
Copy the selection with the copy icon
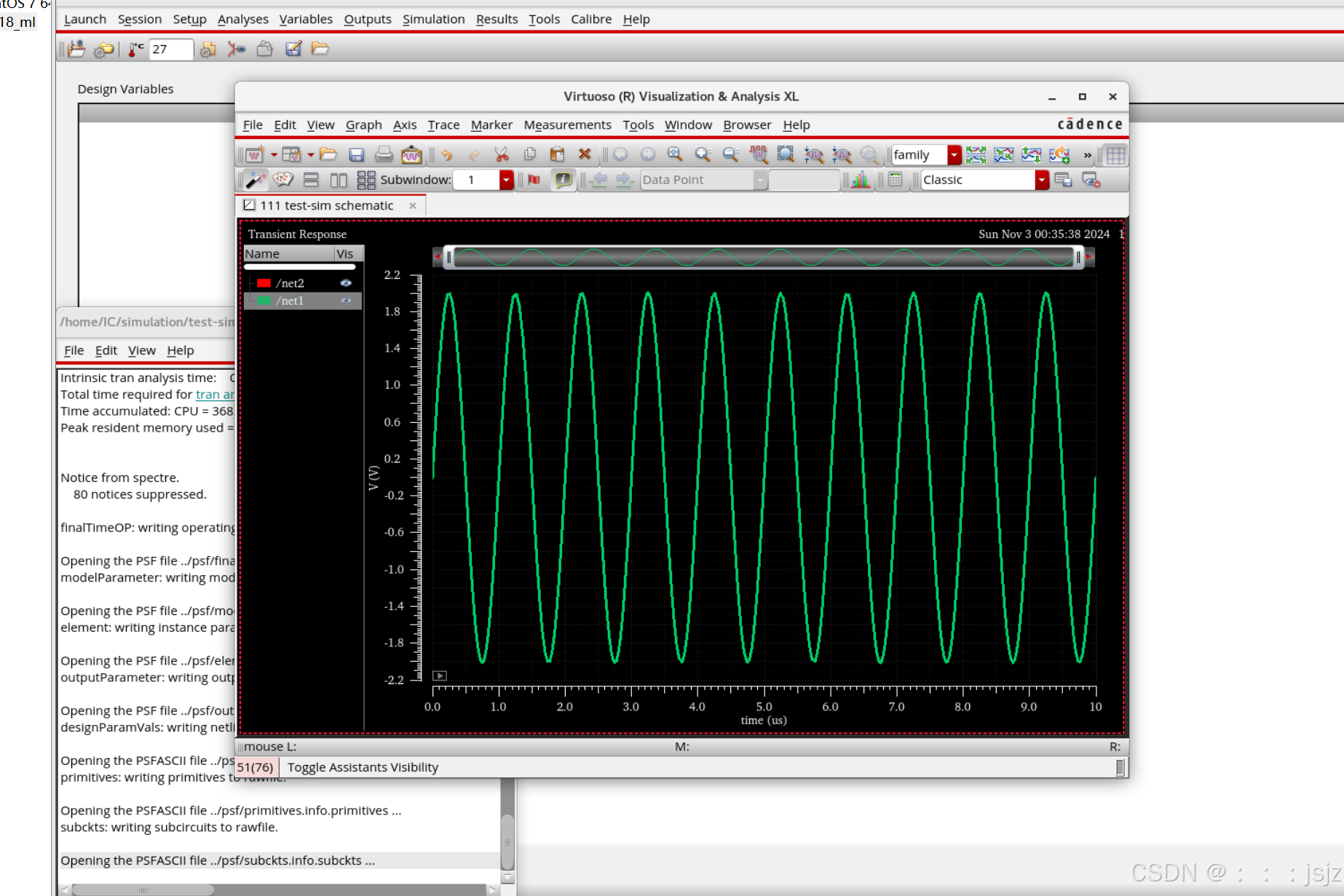pyautogui.click(x=529, y=154)
